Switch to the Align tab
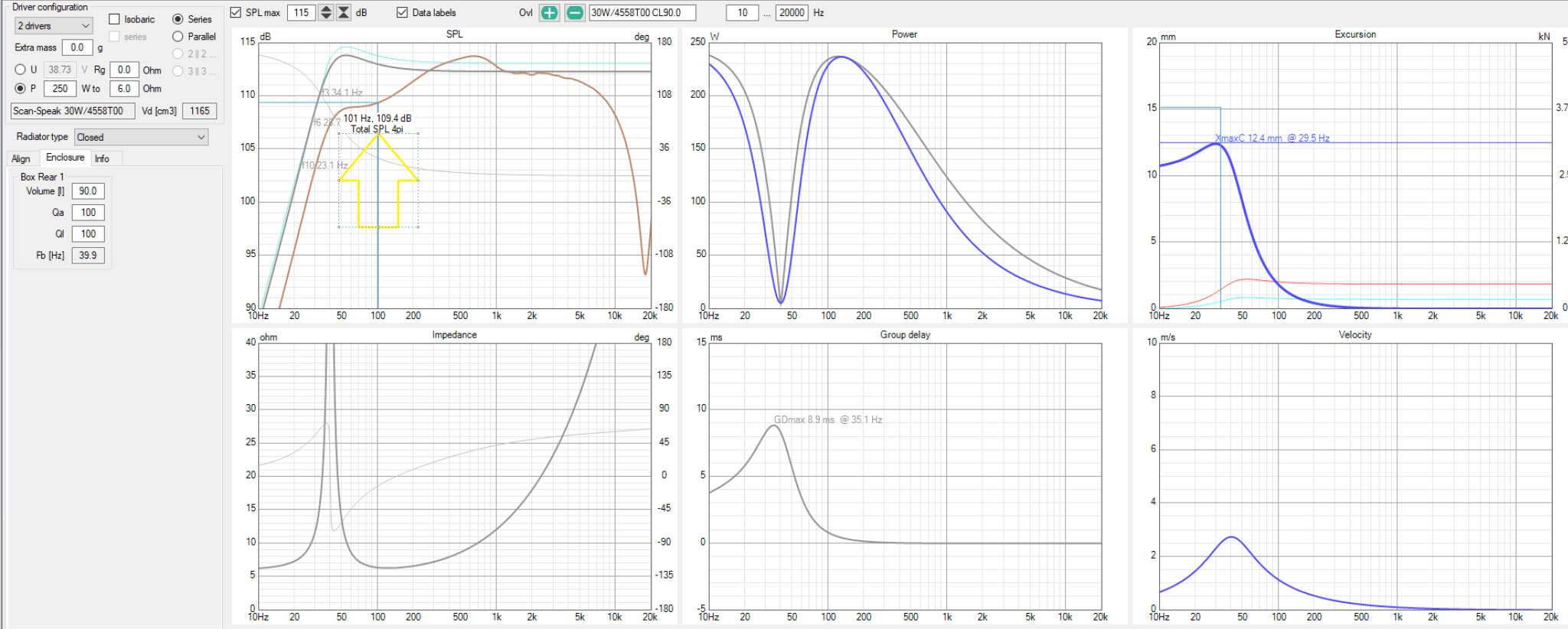Image resolution: width=1568 pixels, height=629 pixels. coord(21,159)
